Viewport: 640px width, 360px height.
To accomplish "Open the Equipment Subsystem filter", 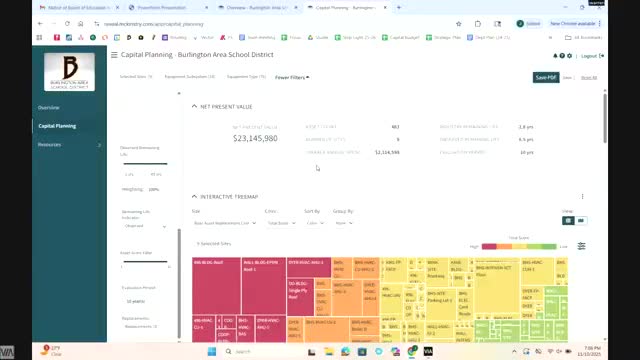I will (x=189, y=77).
